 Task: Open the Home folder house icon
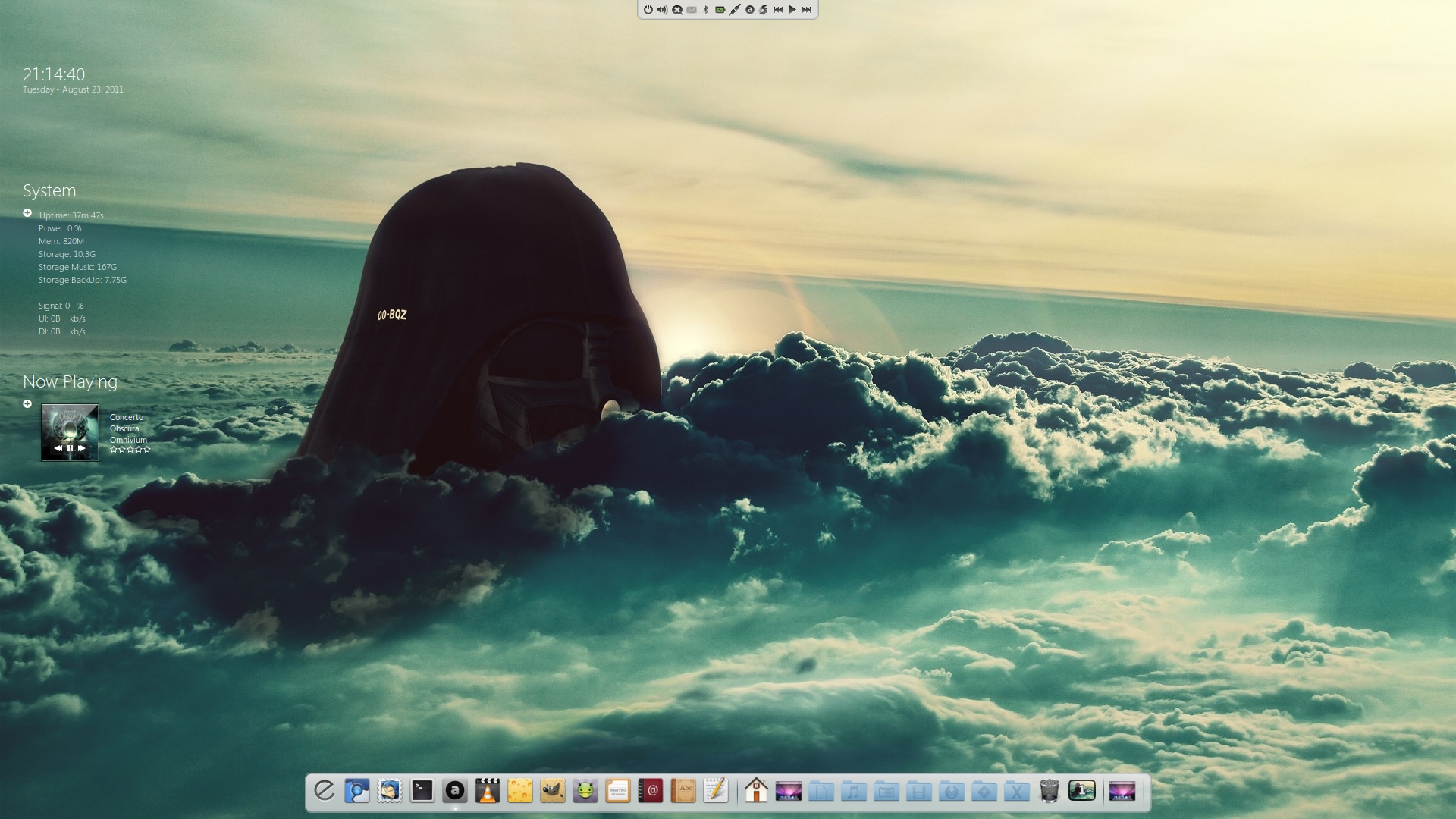point(756,791)
